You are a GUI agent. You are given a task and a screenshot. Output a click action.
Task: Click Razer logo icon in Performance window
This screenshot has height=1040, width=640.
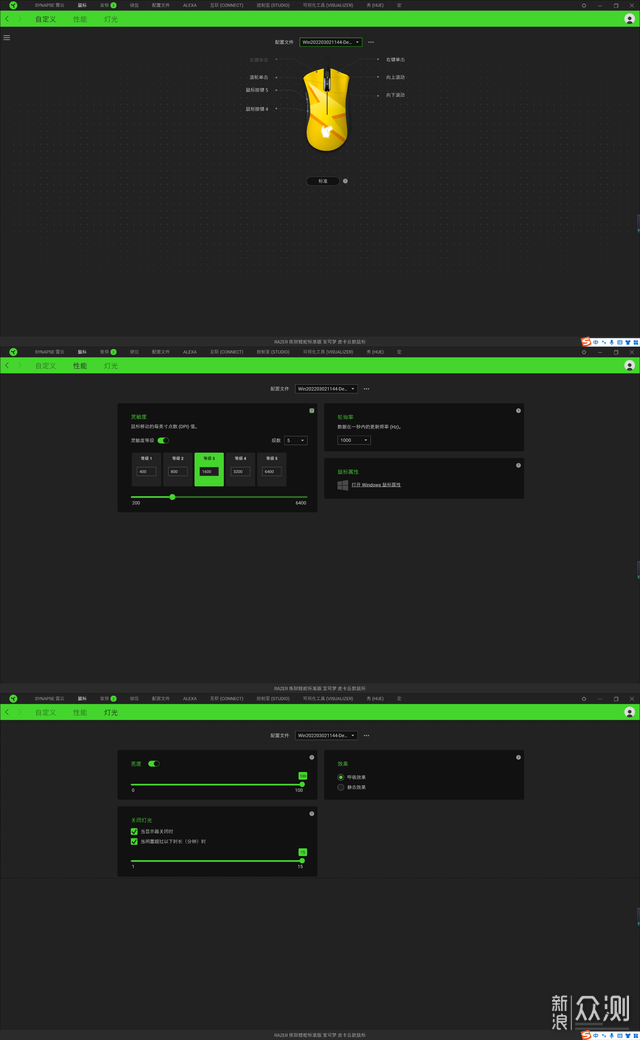pyautogui.click(x=13, y=352)
